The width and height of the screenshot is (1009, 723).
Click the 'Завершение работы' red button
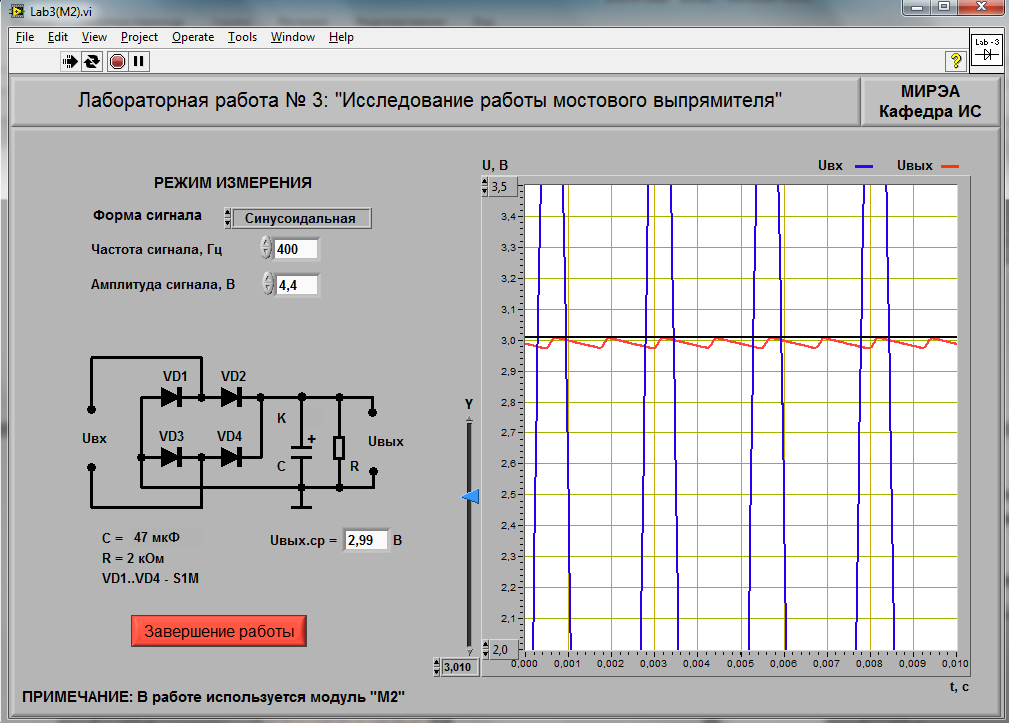219,631
